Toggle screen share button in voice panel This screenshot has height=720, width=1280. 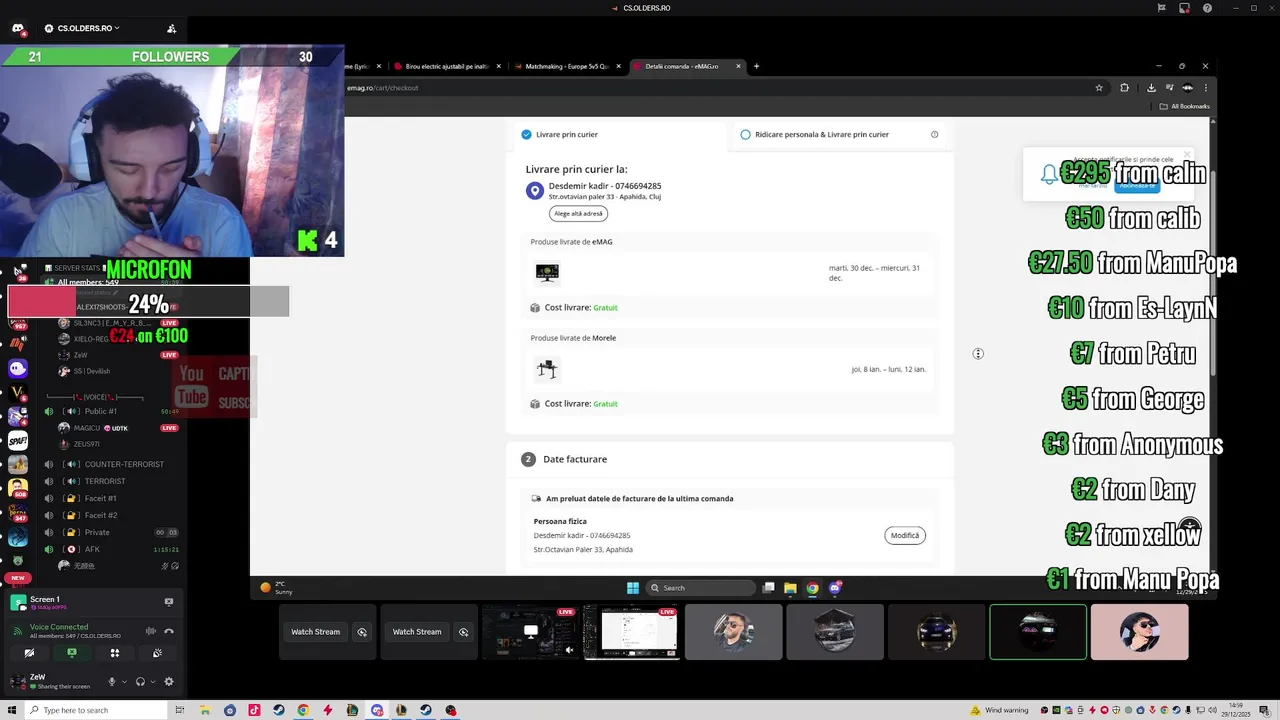(x=72, y=653)
